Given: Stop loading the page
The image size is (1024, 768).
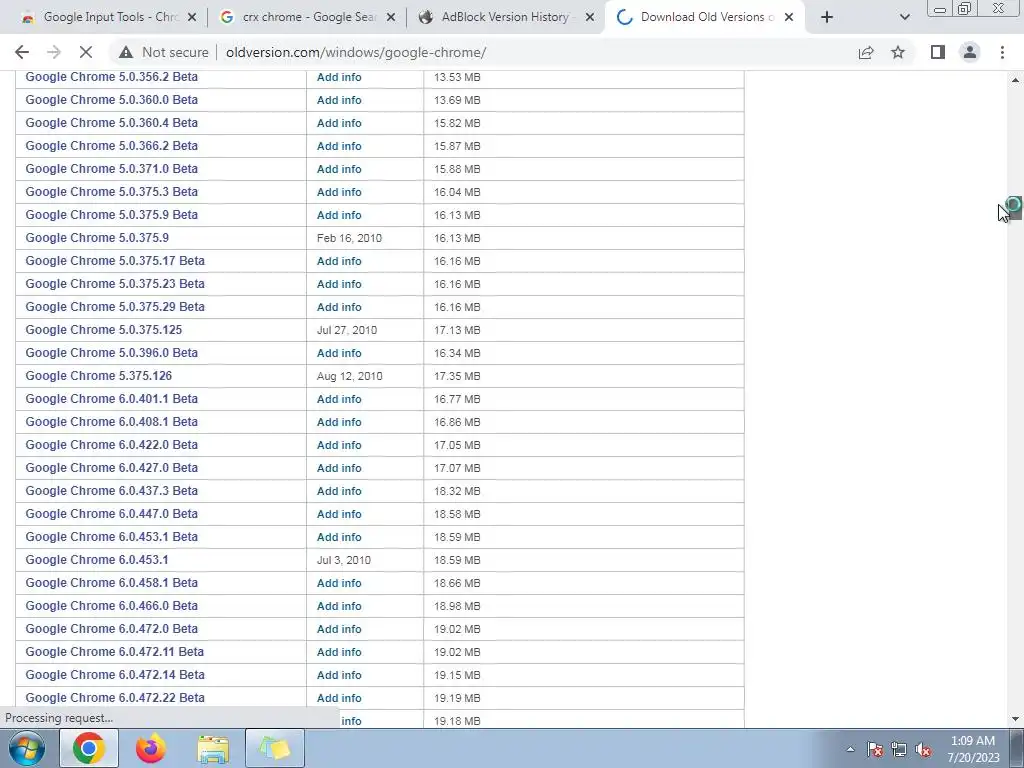Looking at the screenshot, I should tap(86, 52).
